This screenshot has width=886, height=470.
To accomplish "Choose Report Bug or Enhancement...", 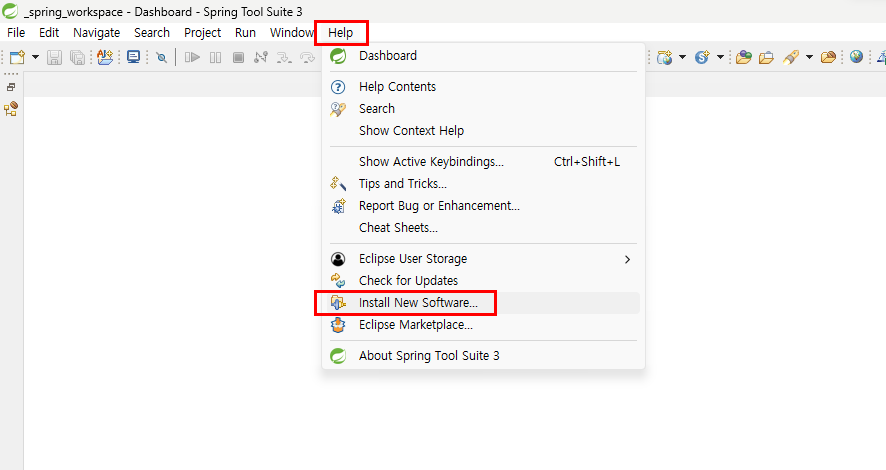I will (483, 206).
